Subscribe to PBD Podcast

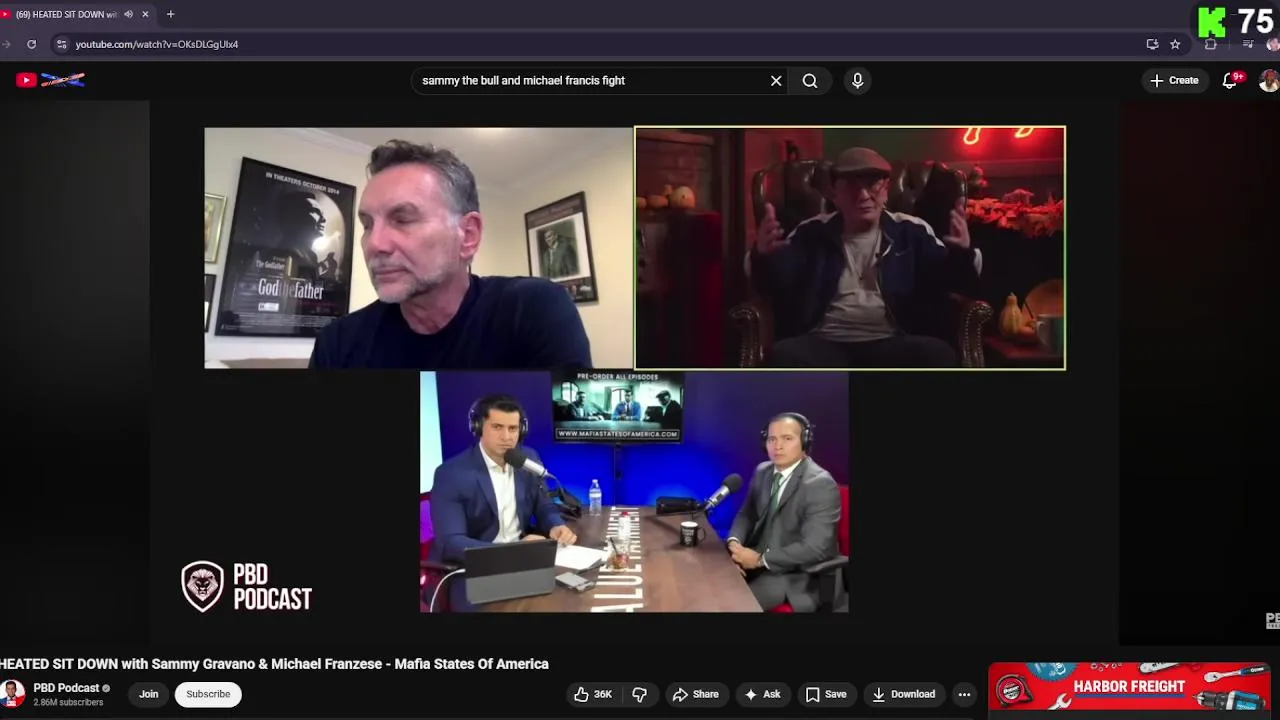click(208, 694)
